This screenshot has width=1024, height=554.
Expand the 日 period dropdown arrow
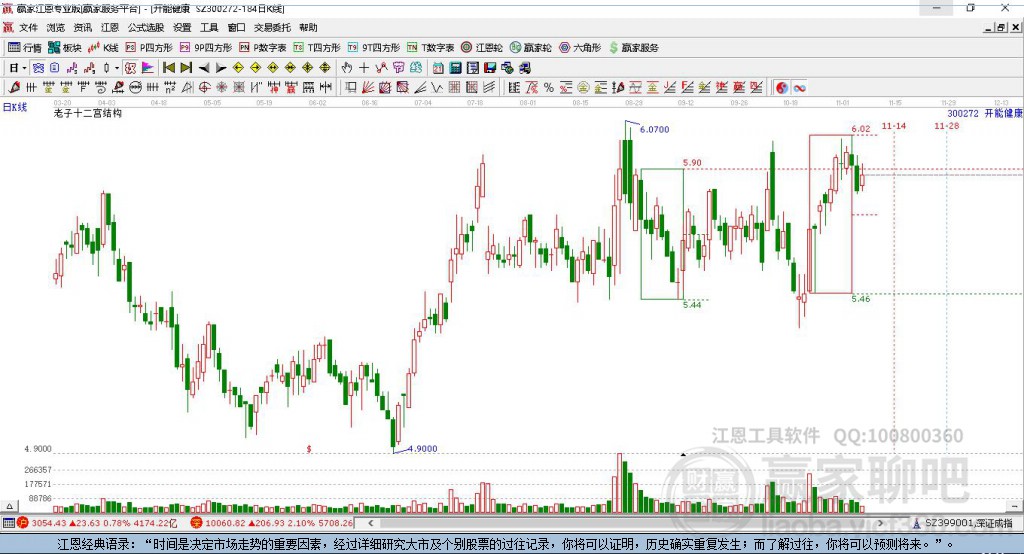point(25,68)
